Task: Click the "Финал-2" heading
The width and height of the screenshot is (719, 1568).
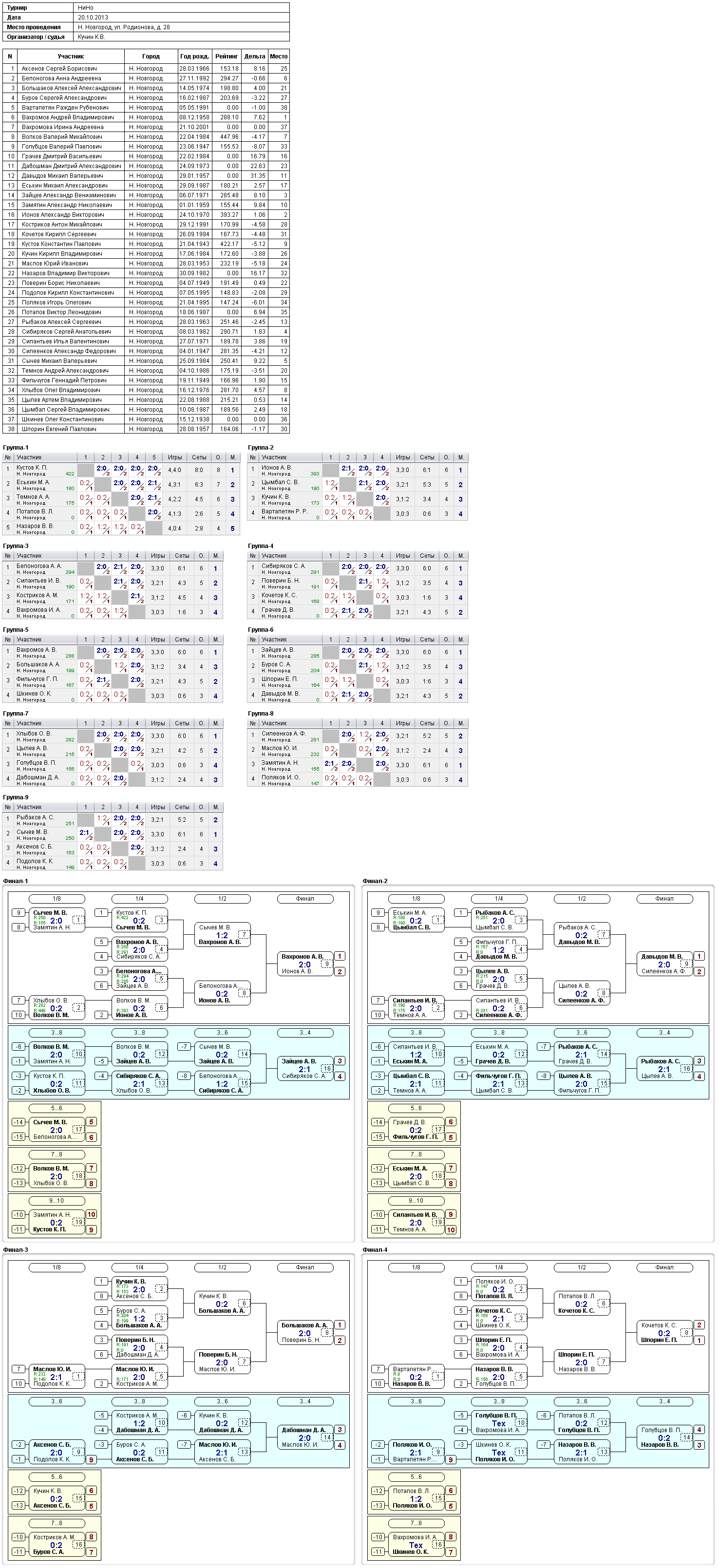Action: coord(375,881)
